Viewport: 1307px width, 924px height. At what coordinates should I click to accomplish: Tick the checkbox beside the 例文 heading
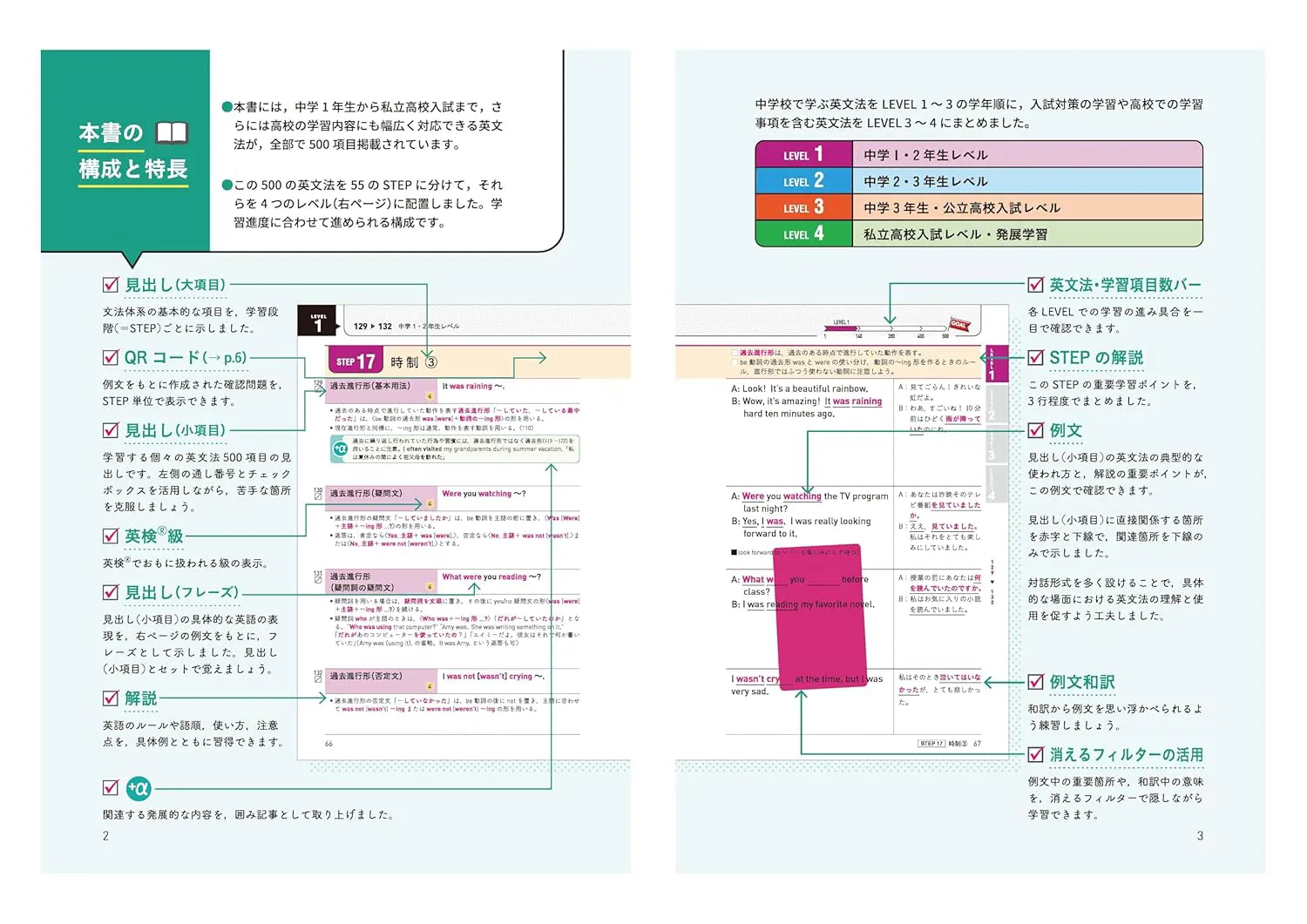[x=1035, y=430]
